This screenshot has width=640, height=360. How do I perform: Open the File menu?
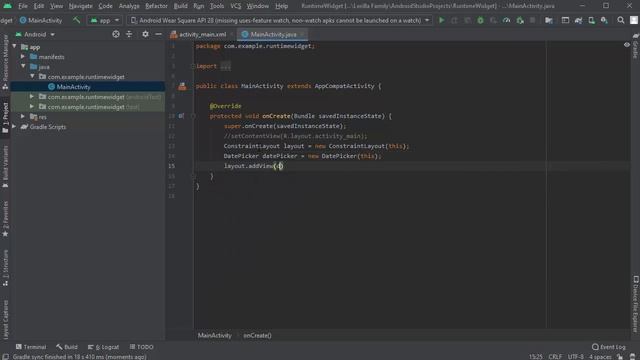click(23, 6)
